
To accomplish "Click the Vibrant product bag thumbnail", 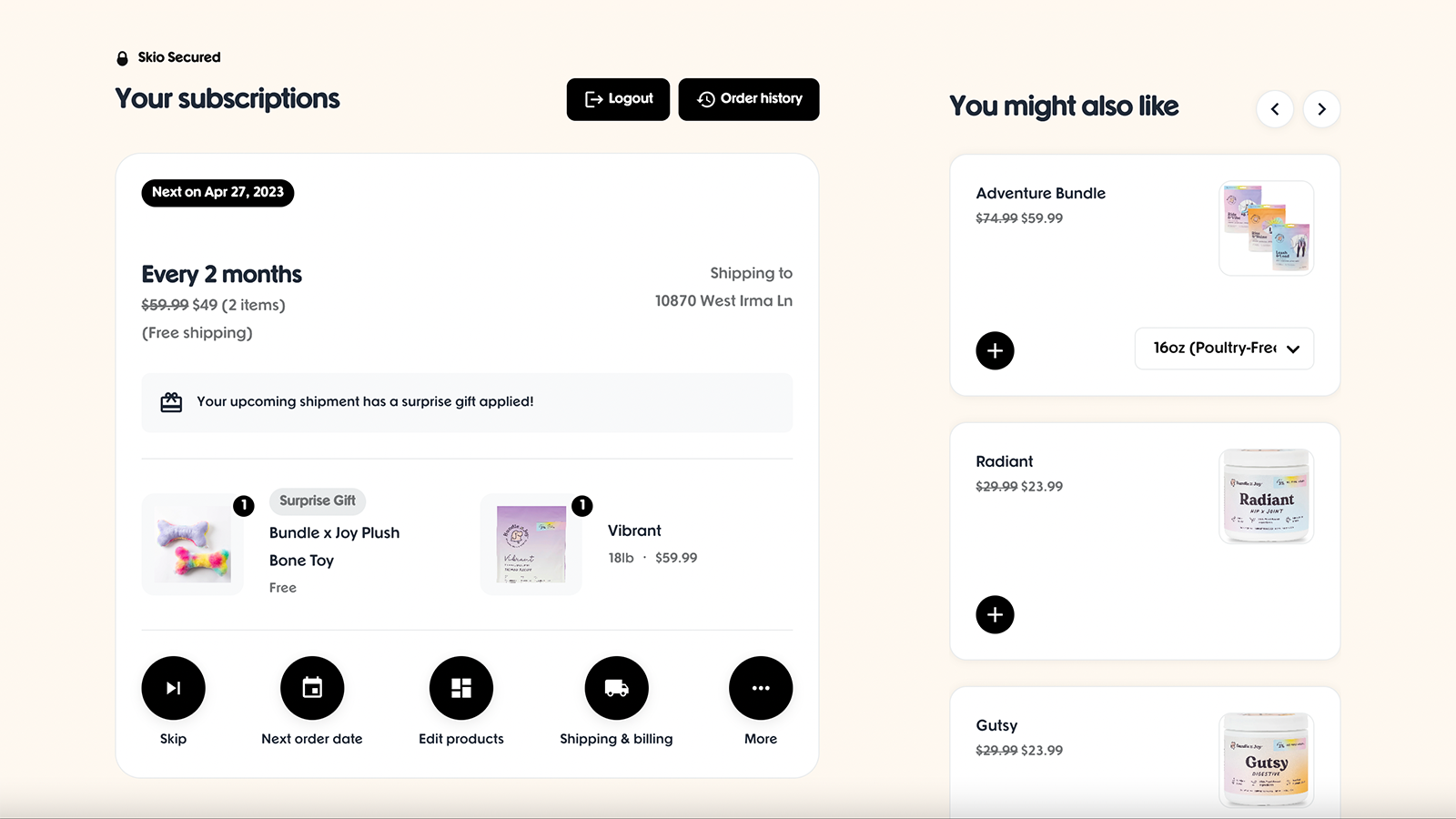I will 531,544.
